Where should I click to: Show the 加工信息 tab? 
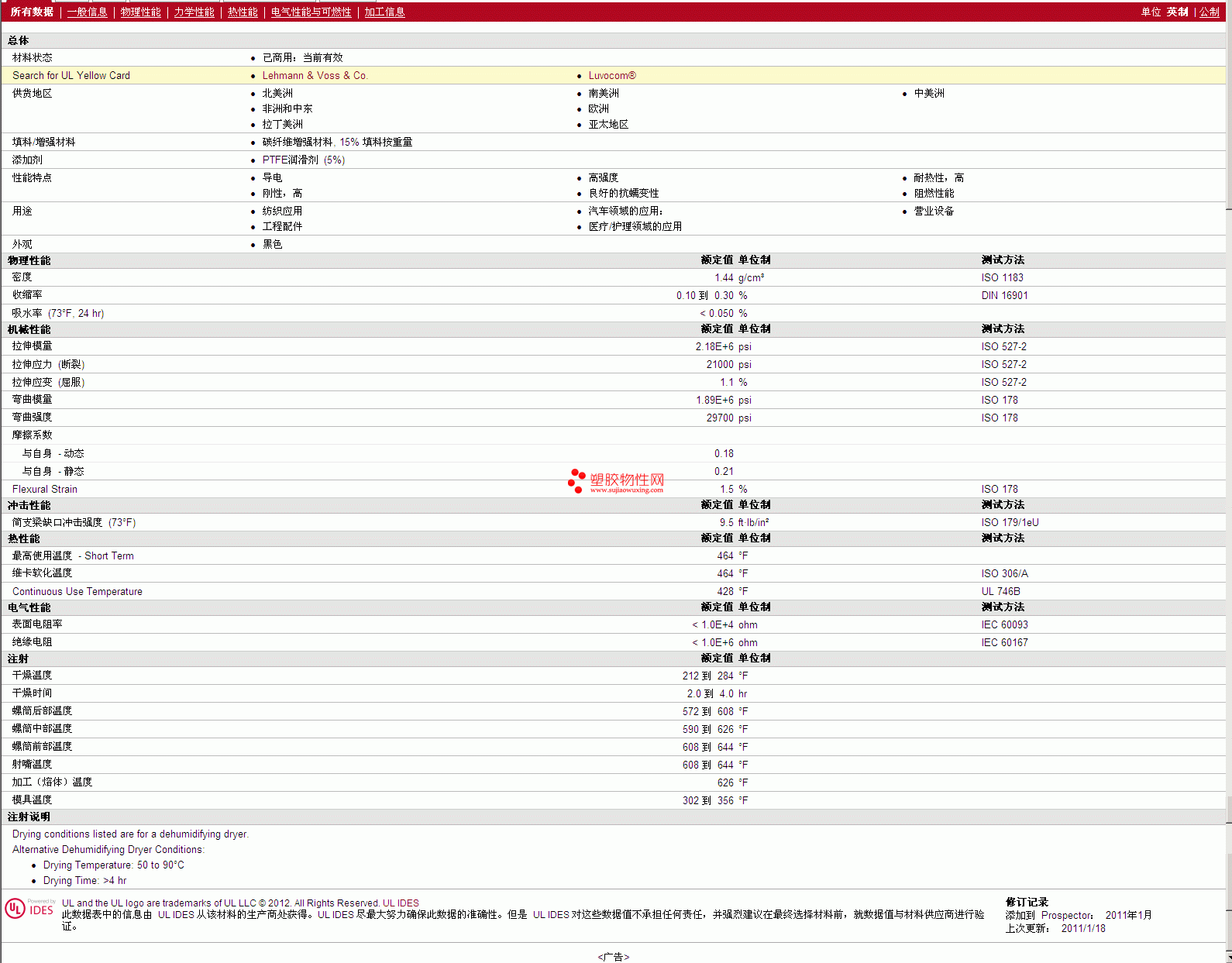[x=384, y=12]
